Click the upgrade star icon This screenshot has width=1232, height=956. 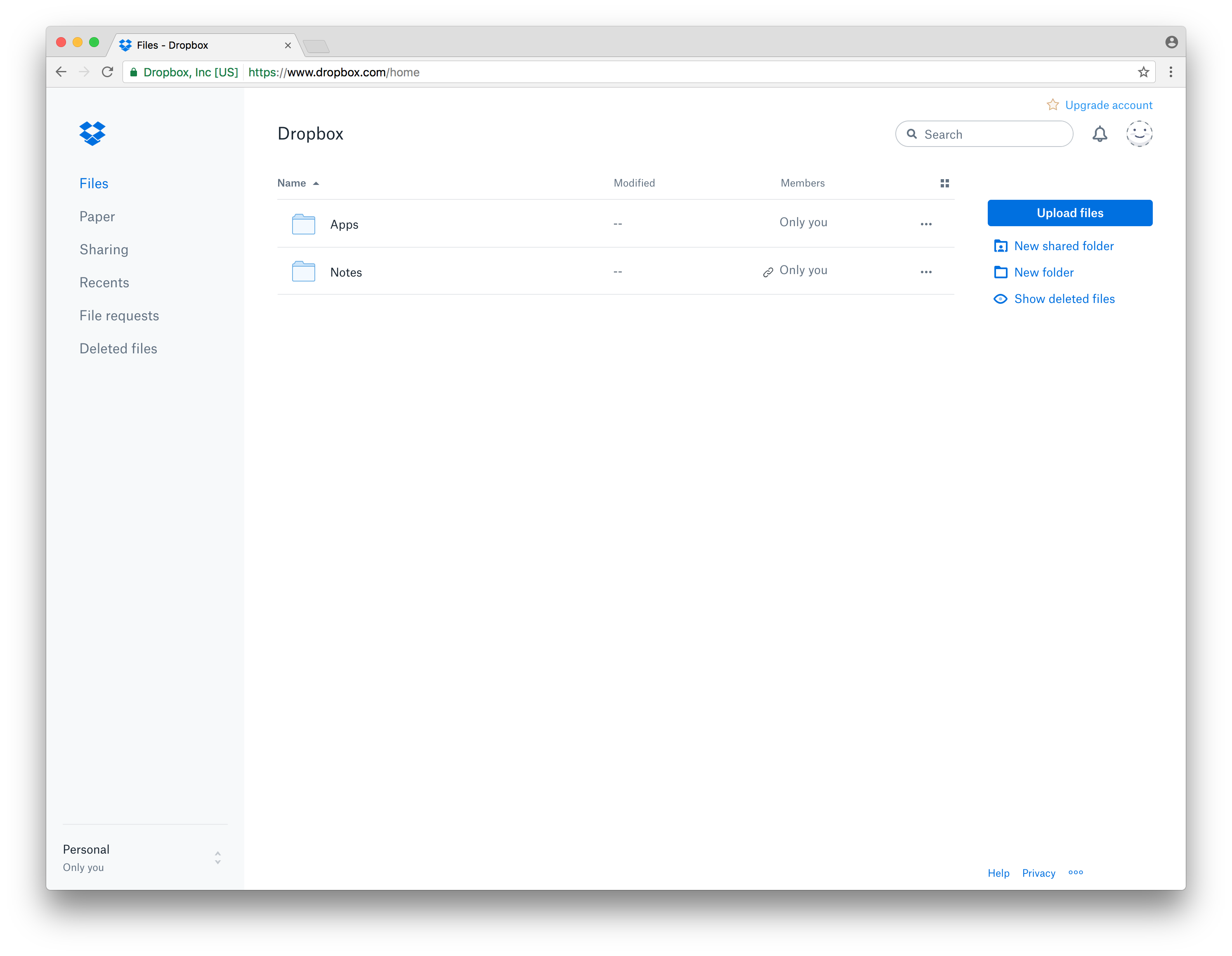click(1053, 105)
